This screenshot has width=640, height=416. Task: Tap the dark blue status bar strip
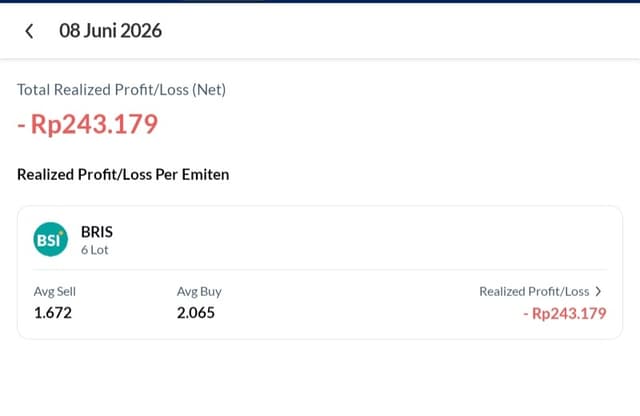[x=320, y=1]
